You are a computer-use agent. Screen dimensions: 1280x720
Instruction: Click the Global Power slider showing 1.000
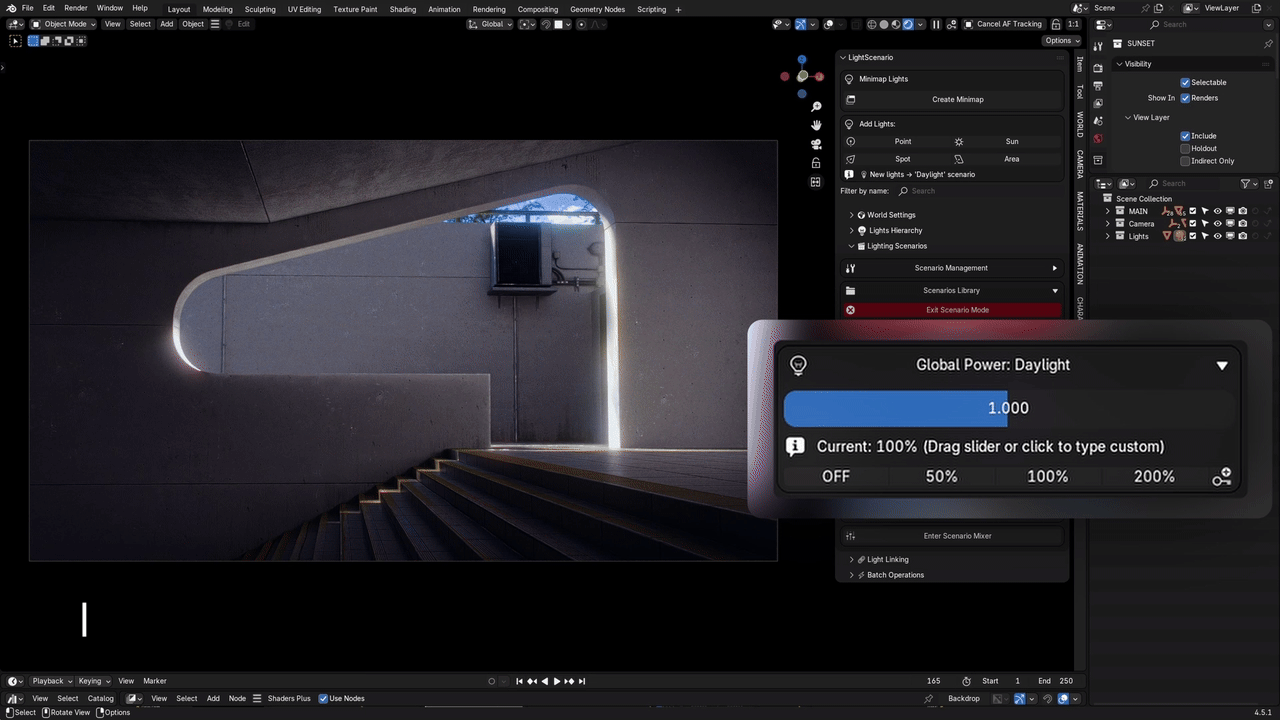pyautogui.click(x=1008, y=408)
